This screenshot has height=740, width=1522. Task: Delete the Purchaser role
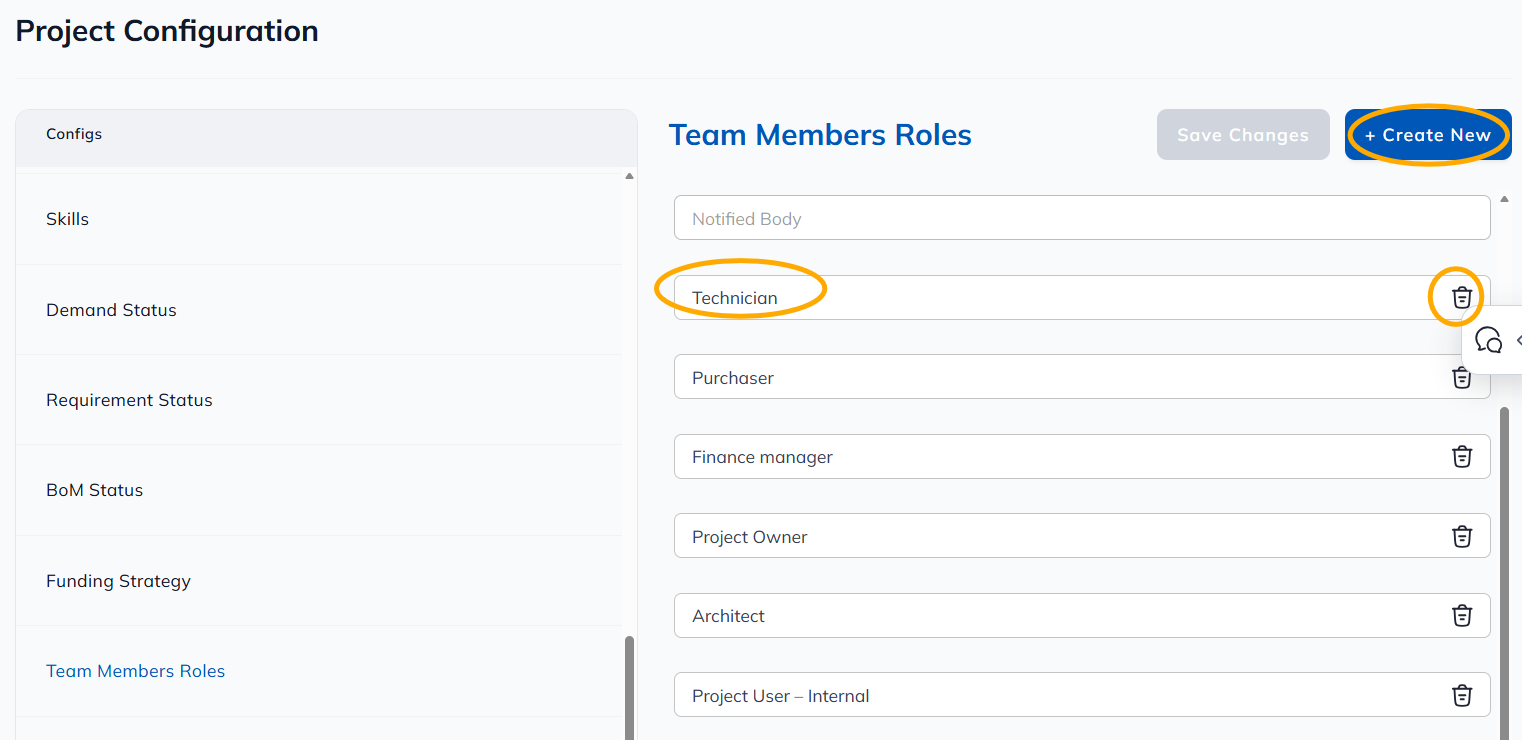1462,377
